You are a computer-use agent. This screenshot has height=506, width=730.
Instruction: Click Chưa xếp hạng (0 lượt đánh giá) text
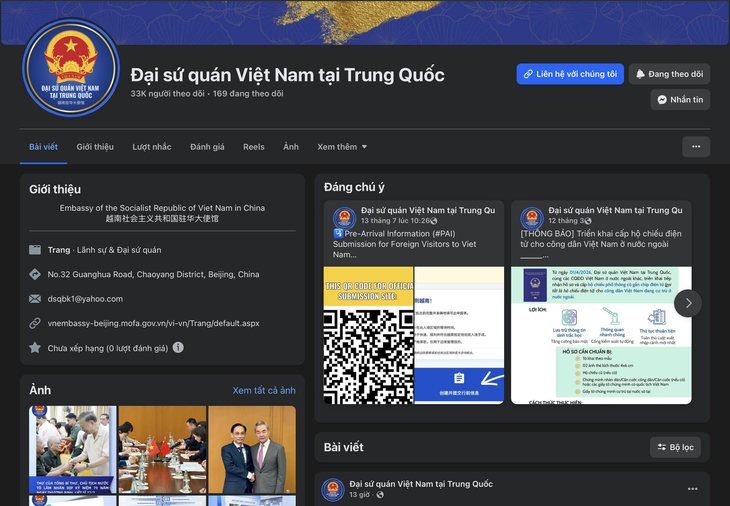108,348
